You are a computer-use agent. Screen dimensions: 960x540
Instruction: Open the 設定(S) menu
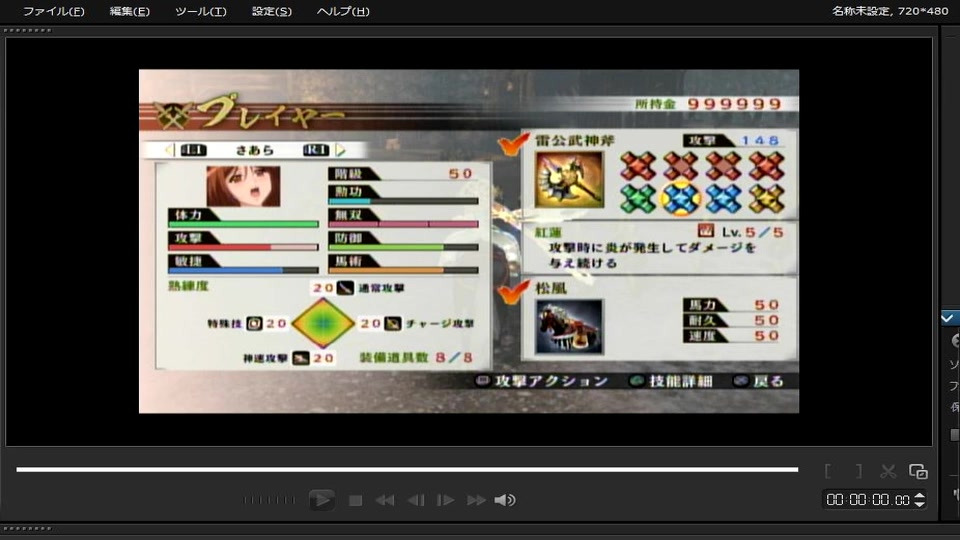pos(272,11)
